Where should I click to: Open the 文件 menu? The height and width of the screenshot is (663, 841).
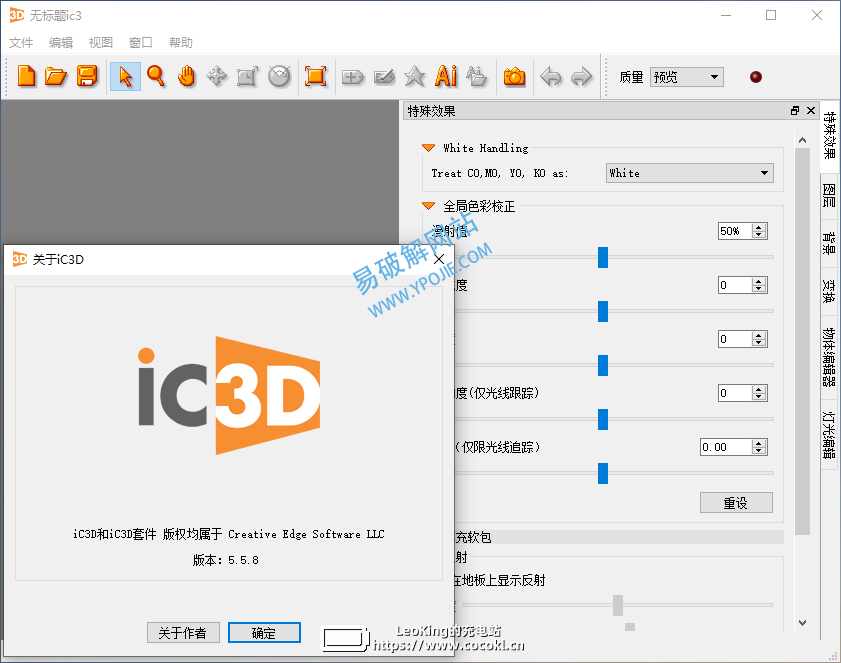[x=21, y=42]
